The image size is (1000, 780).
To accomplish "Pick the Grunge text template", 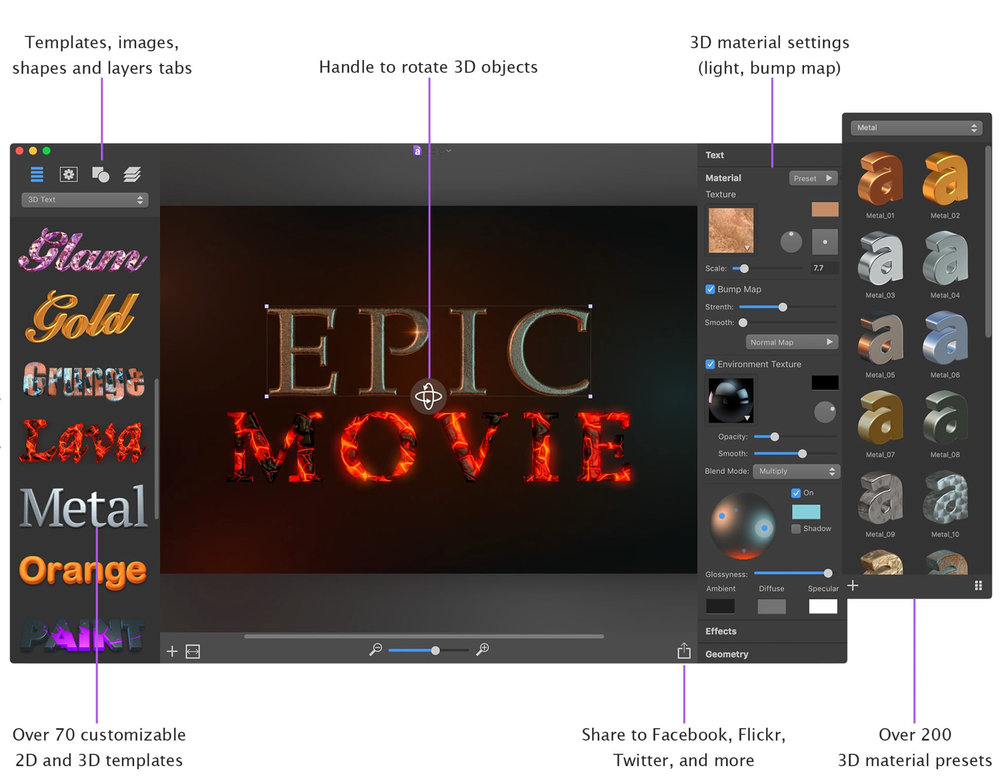I will (x=83, y=381).
